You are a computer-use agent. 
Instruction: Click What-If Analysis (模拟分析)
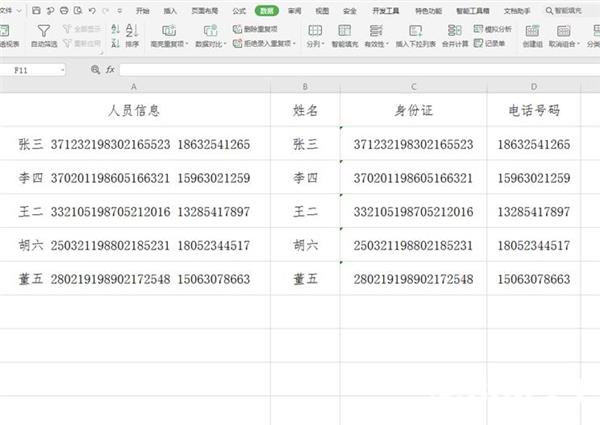[492, 29]
